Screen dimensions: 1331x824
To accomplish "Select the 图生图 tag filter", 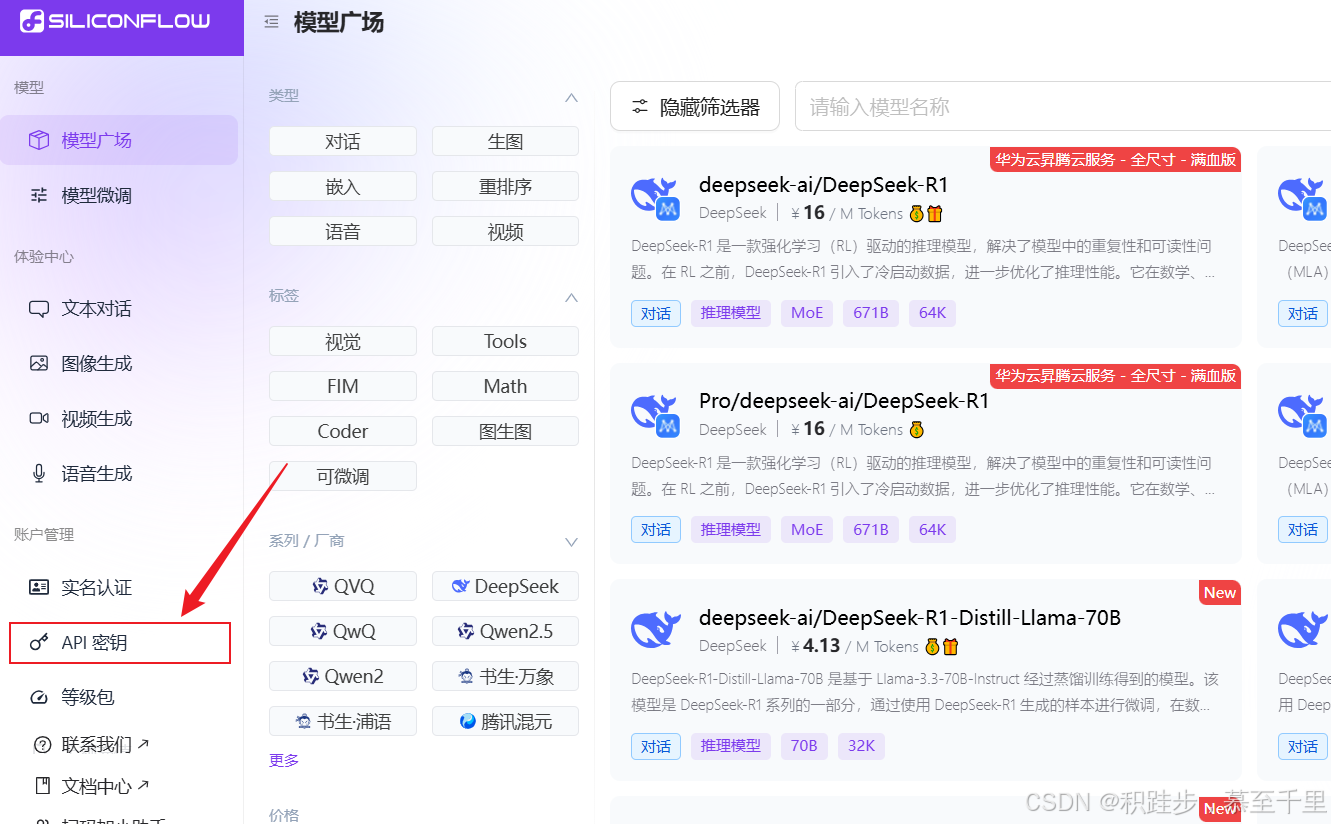I will pyautogui.click(x=505, y=431).
